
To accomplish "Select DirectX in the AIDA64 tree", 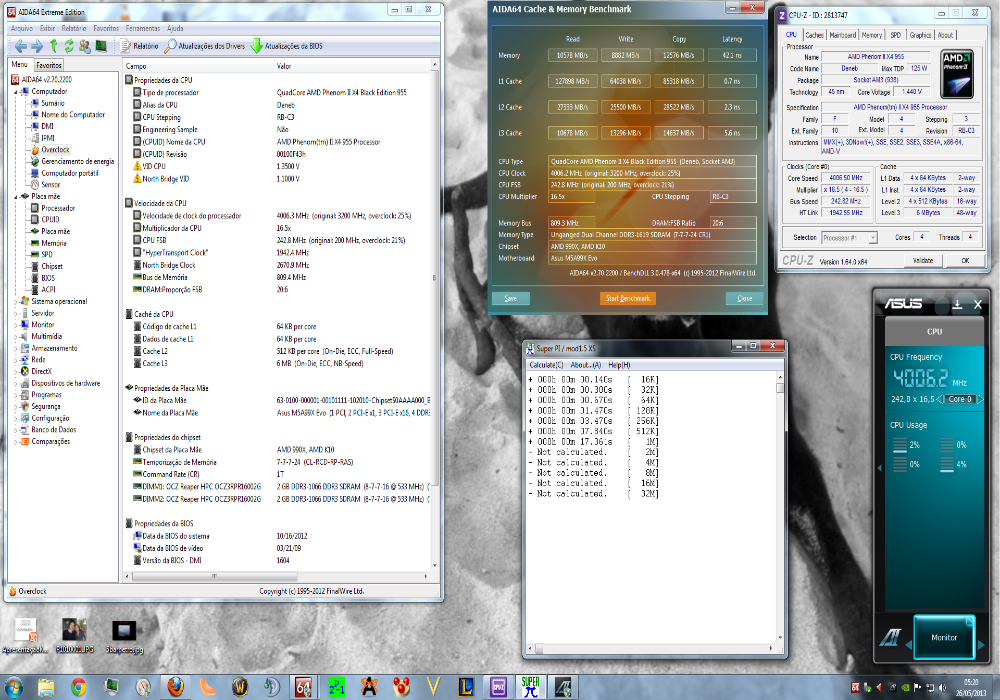I will coord(41,372).
